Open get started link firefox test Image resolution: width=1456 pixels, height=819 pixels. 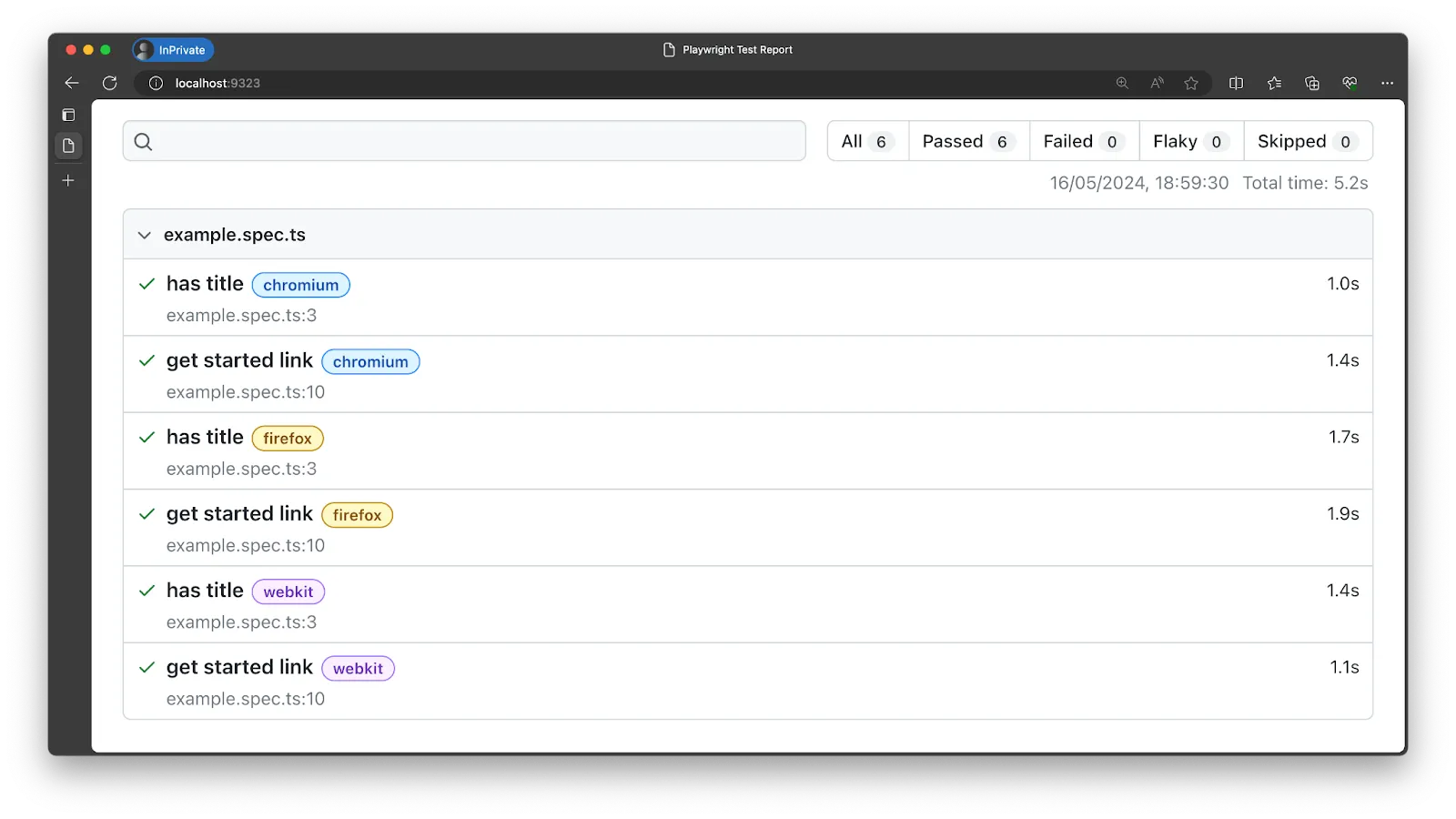click(x=239, y=514)
